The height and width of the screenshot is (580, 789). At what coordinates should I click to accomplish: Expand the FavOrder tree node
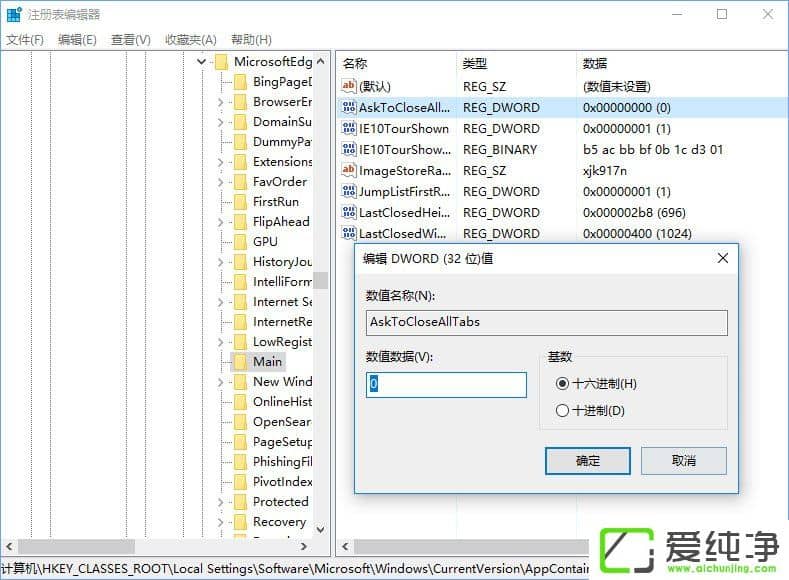(x=220, y=182)
